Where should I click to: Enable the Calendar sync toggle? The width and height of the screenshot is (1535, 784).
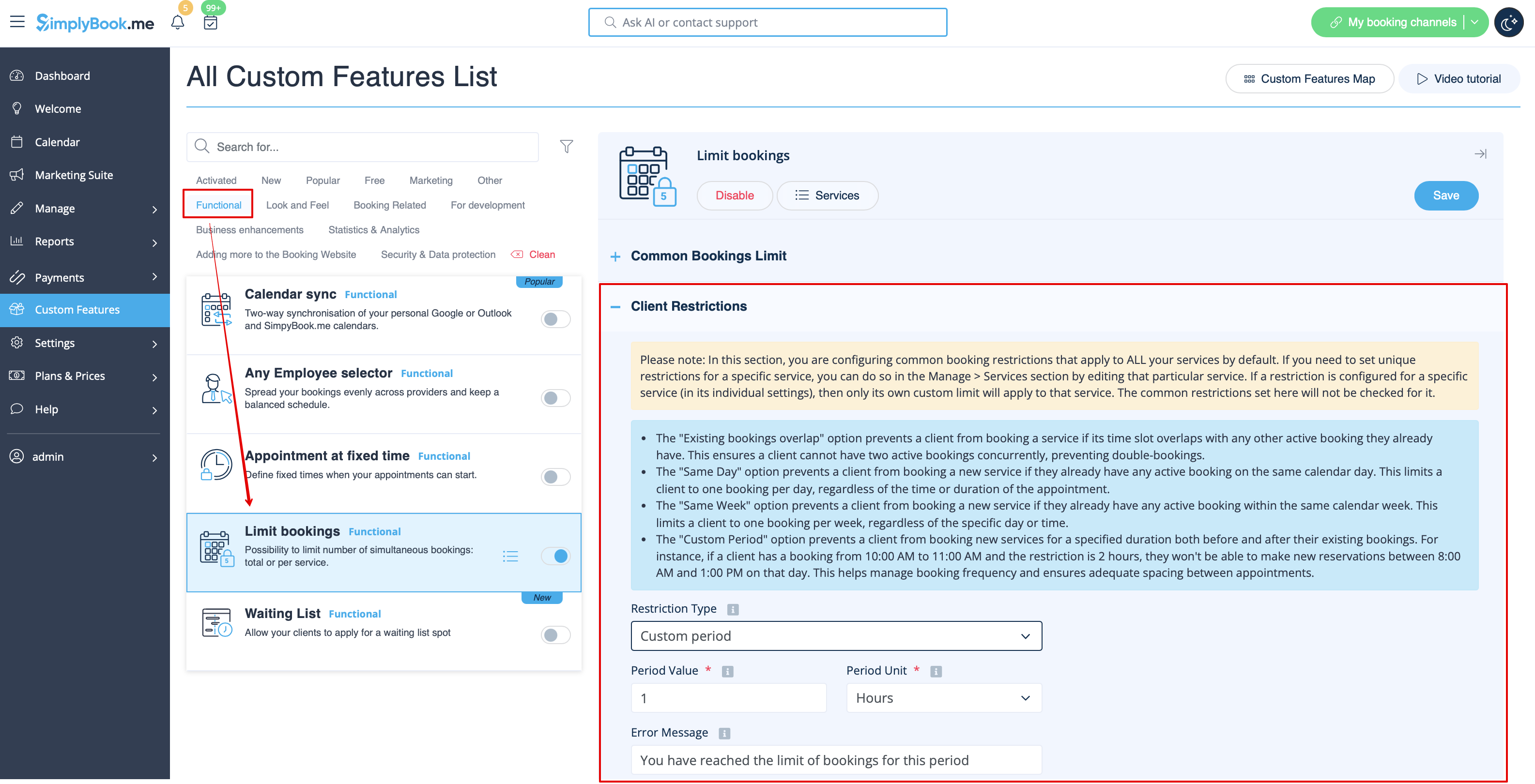click(555, 319)
